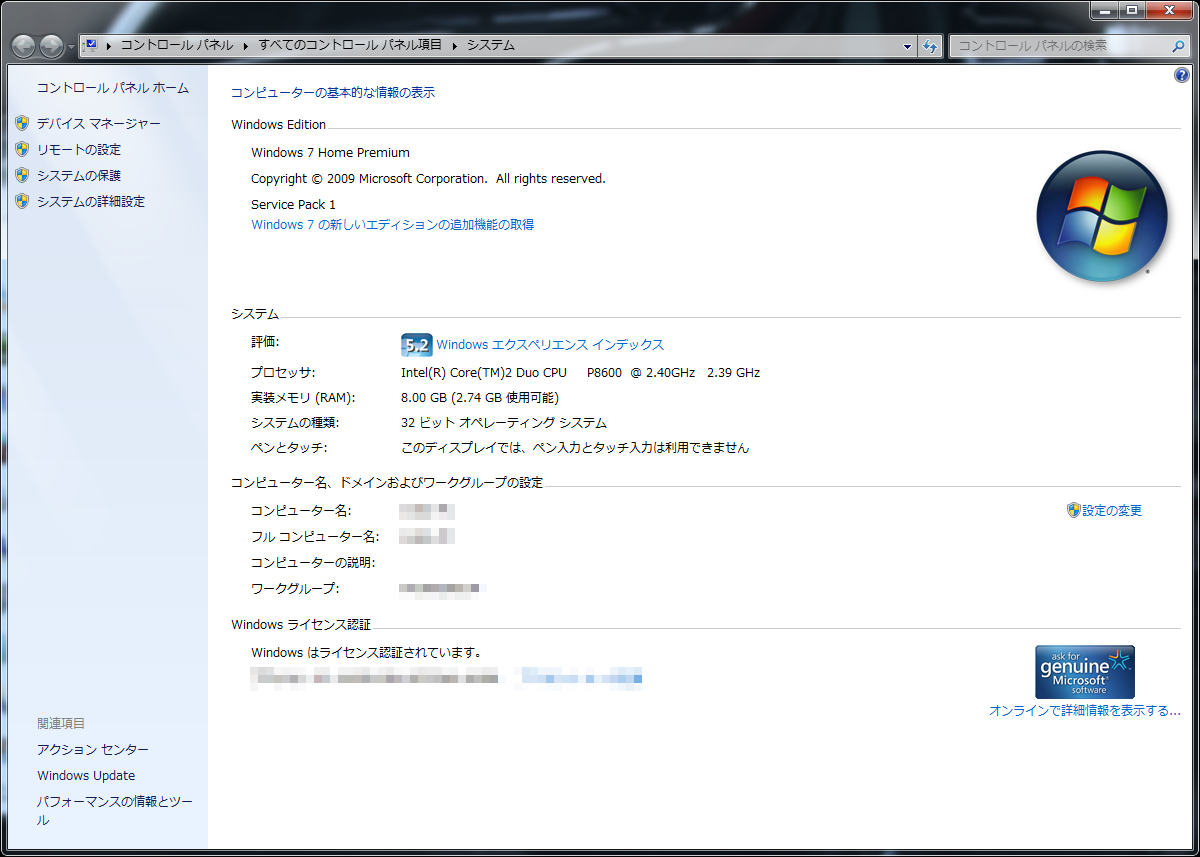Open Windows エクスペリエンス インデックス link
1200x857 pixels.
click(x=550, y=344)
